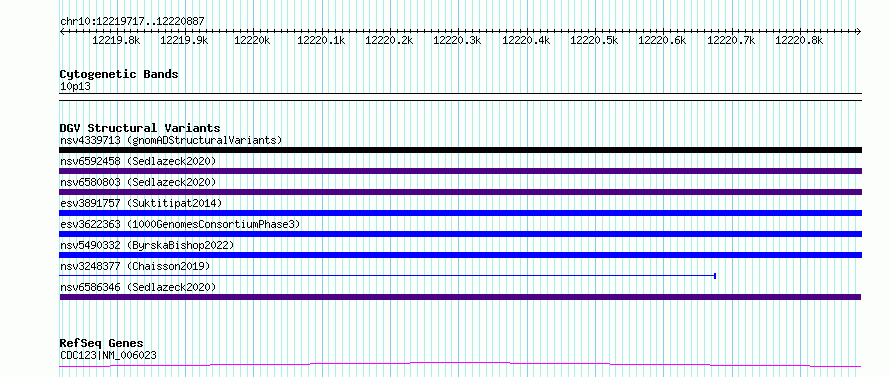Click the right arrowhead of the ruler
The image size is (890, 377).
click(859, 31)
